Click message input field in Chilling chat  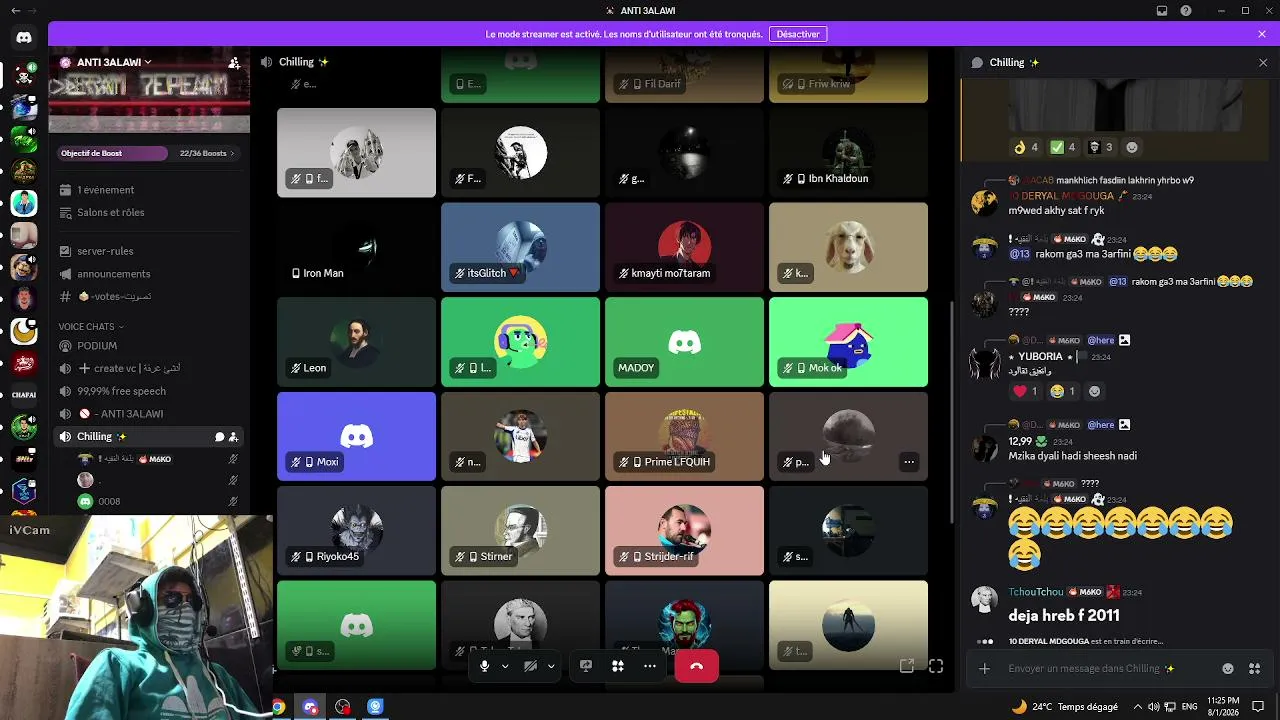pos(1108,668)
